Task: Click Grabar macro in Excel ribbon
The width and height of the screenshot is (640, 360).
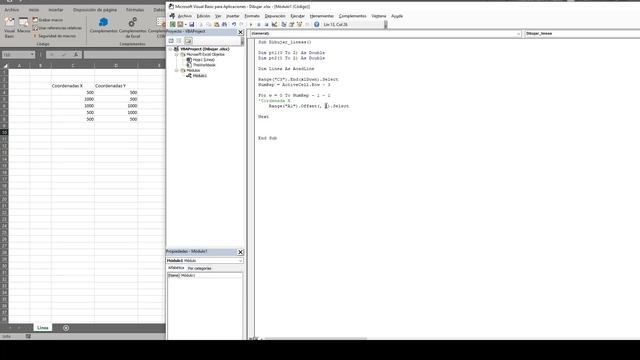Action: 48,20
